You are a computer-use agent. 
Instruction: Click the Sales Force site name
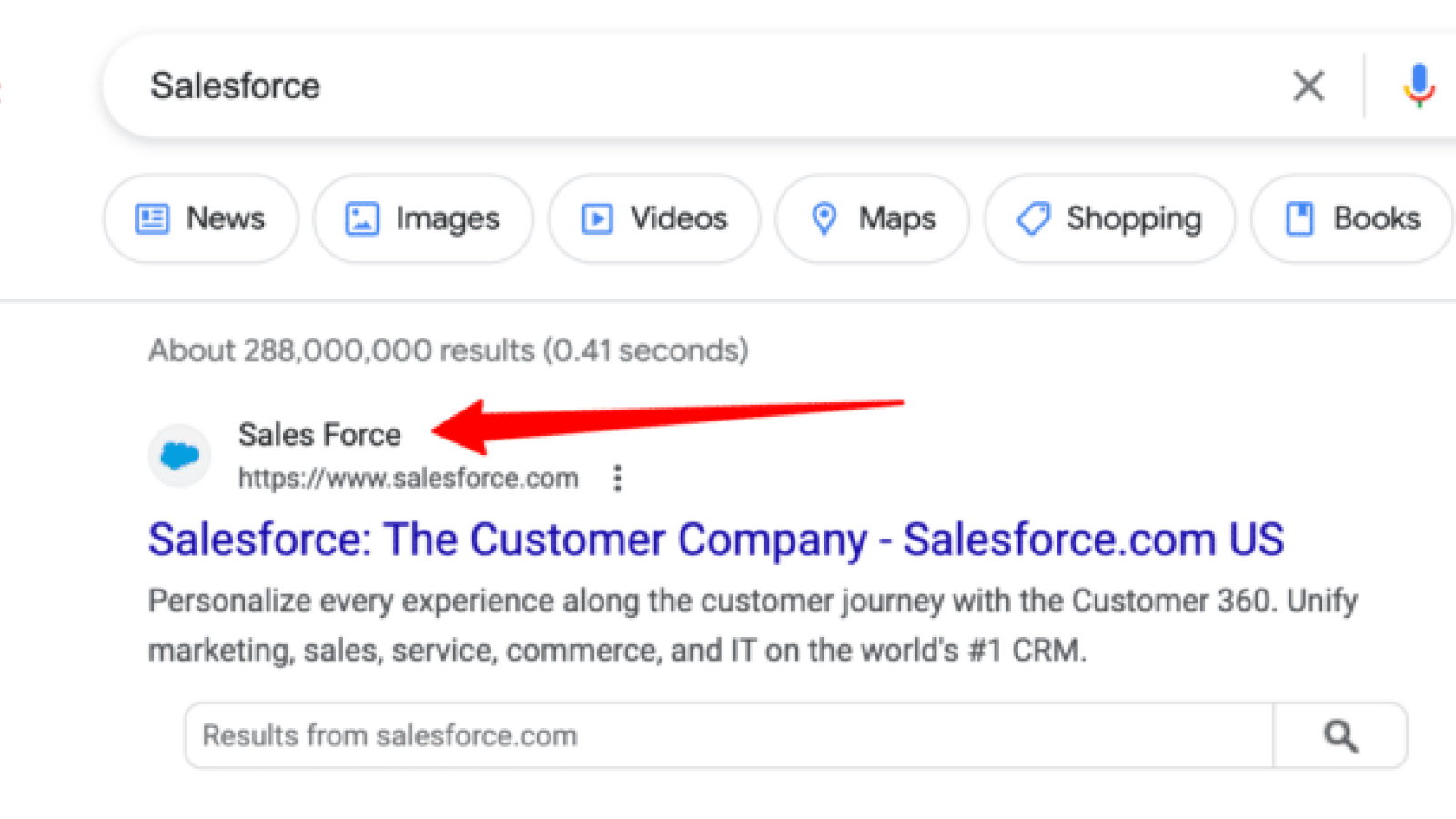tap(319, 435)
